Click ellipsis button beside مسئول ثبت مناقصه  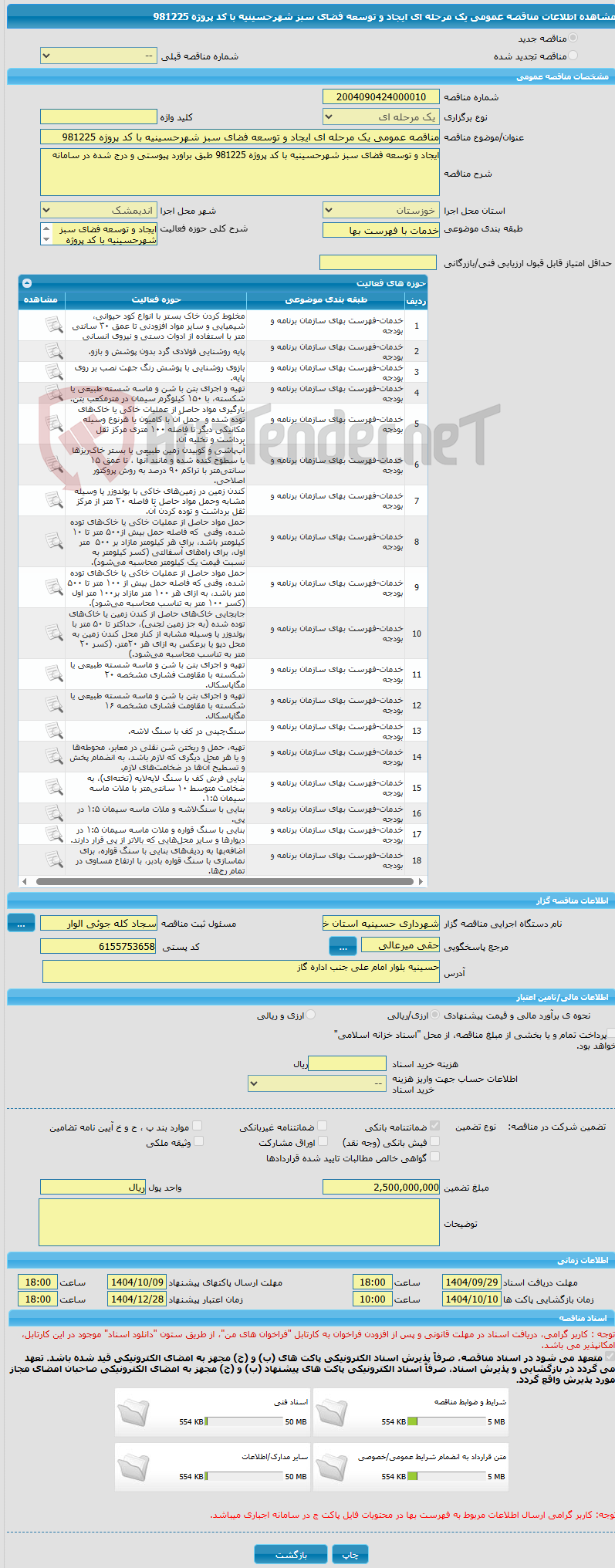pyautogui.click(x=21, y=923)
